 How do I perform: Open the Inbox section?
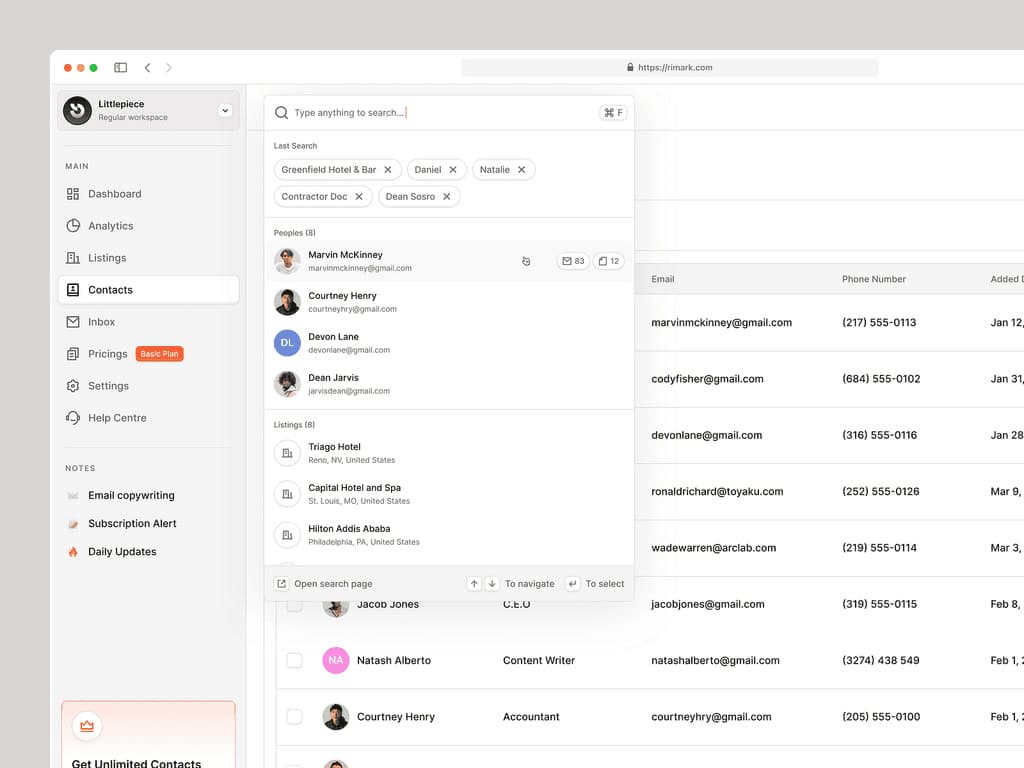[x=148, y=322]
